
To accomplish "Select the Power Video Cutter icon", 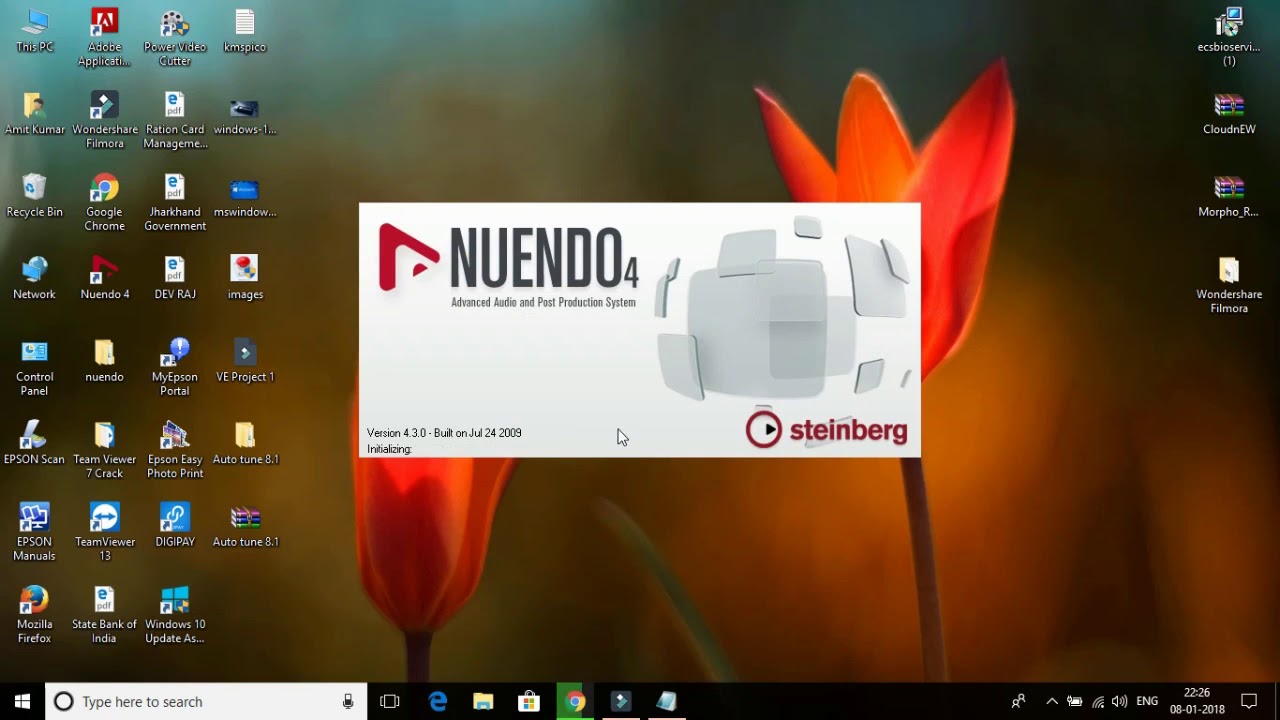I will pos(175,38).
